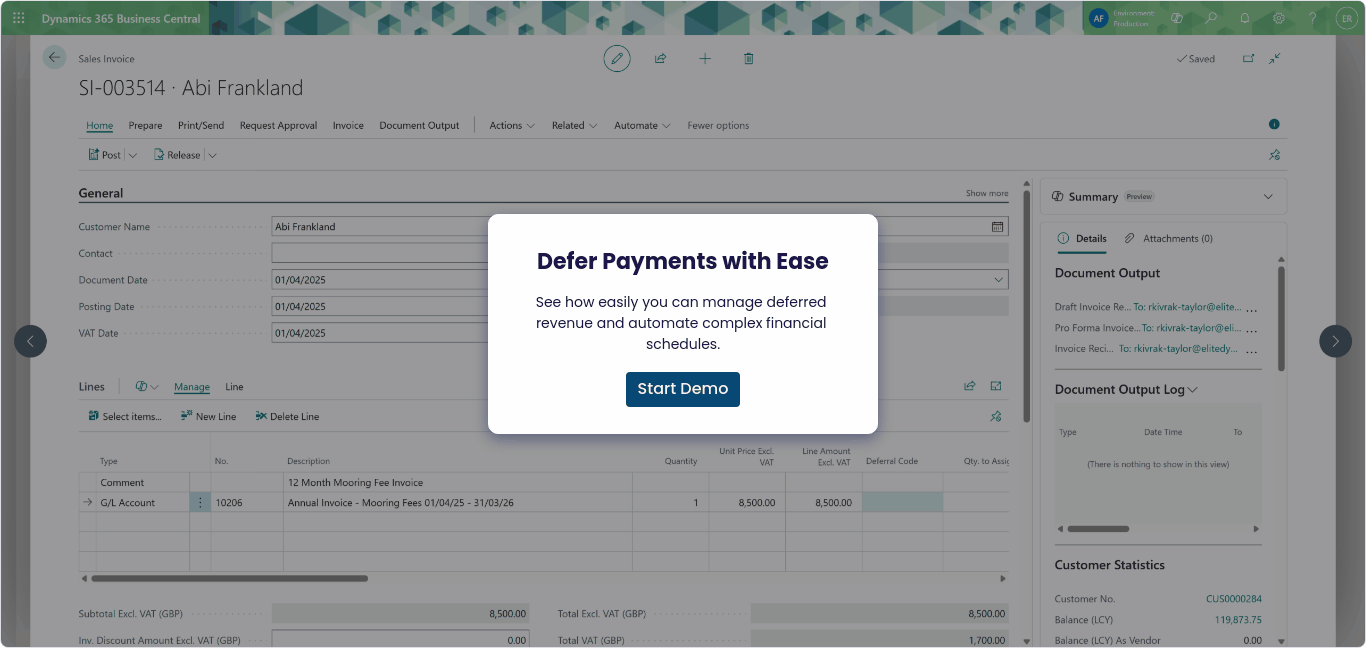Open the Line menu in Lines
Viewport: 1366px width, 648px height.
[x=234, y=387]
